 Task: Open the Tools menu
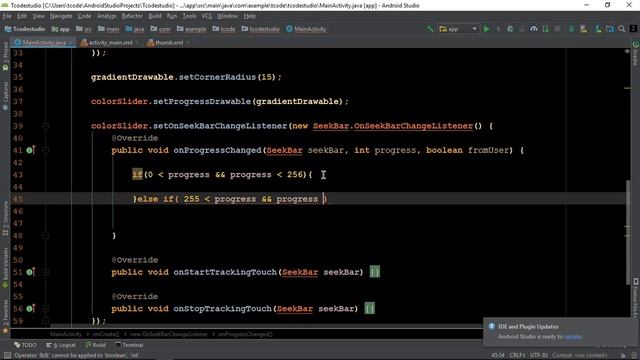click(x=189, y=16)
